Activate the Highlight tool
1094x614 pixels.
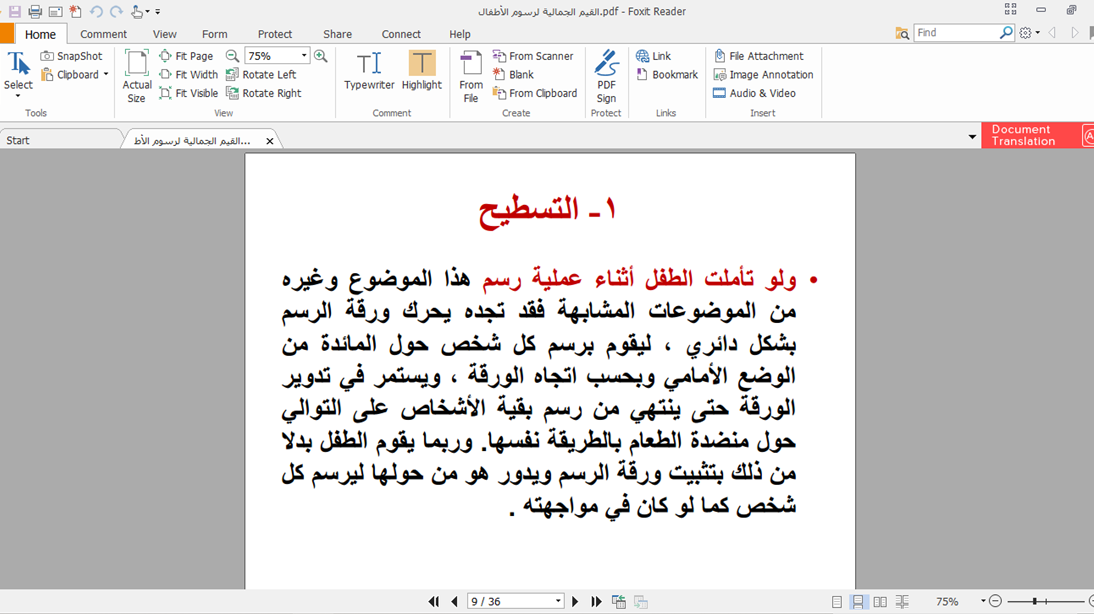tap(421, 71)
